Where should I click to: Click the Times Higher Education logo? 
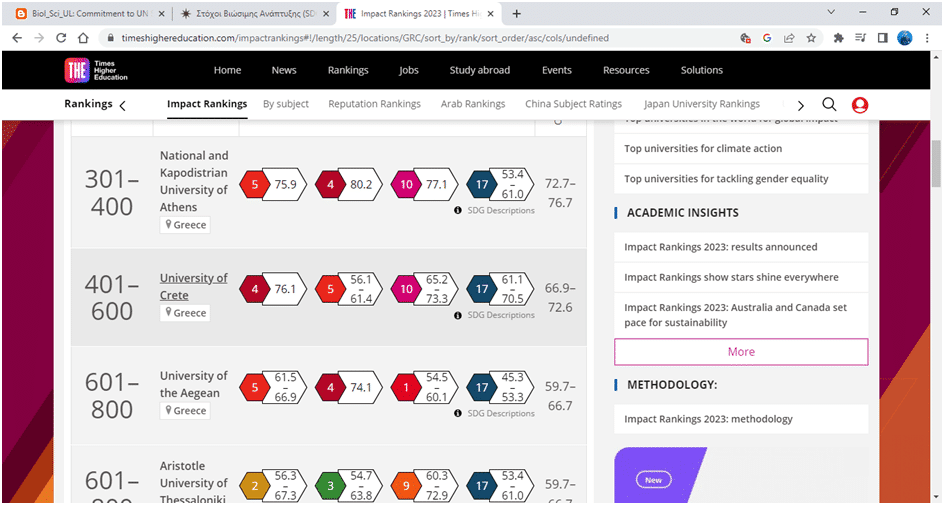tap(96, 70)
